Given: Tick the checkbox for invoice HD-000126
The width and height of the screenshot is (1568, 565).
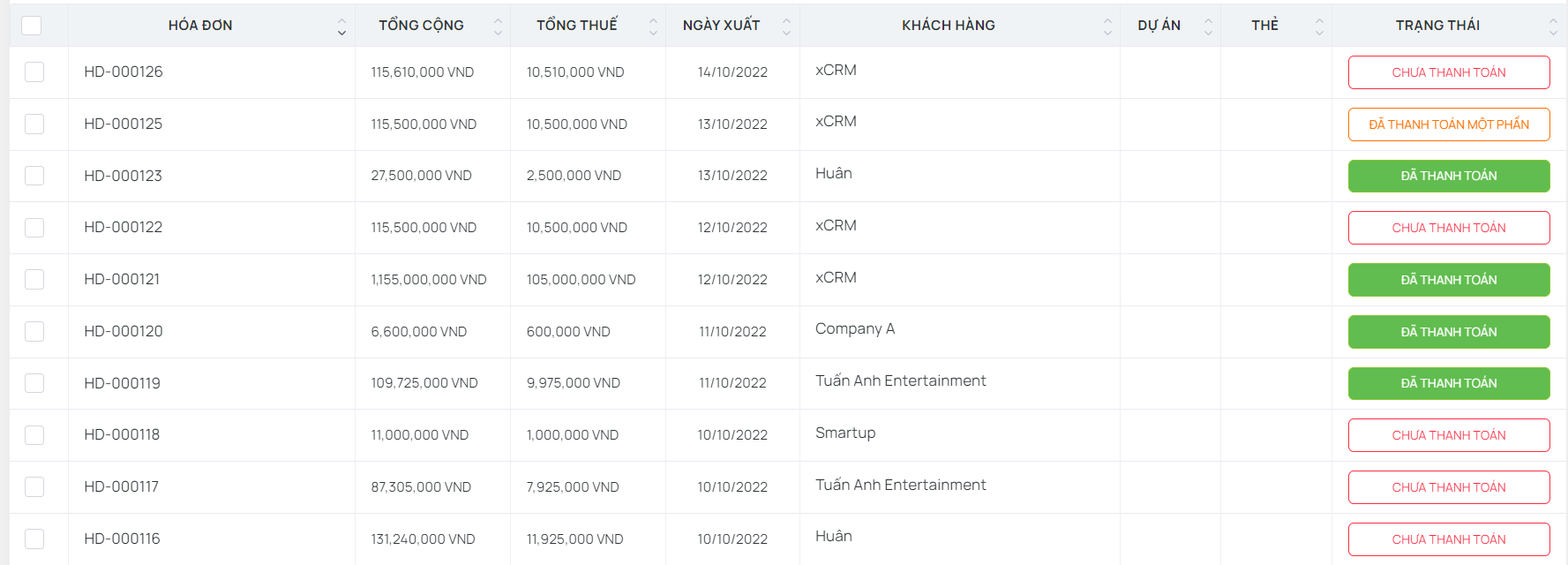Looking at the screenshot, I should coord(34,72).
